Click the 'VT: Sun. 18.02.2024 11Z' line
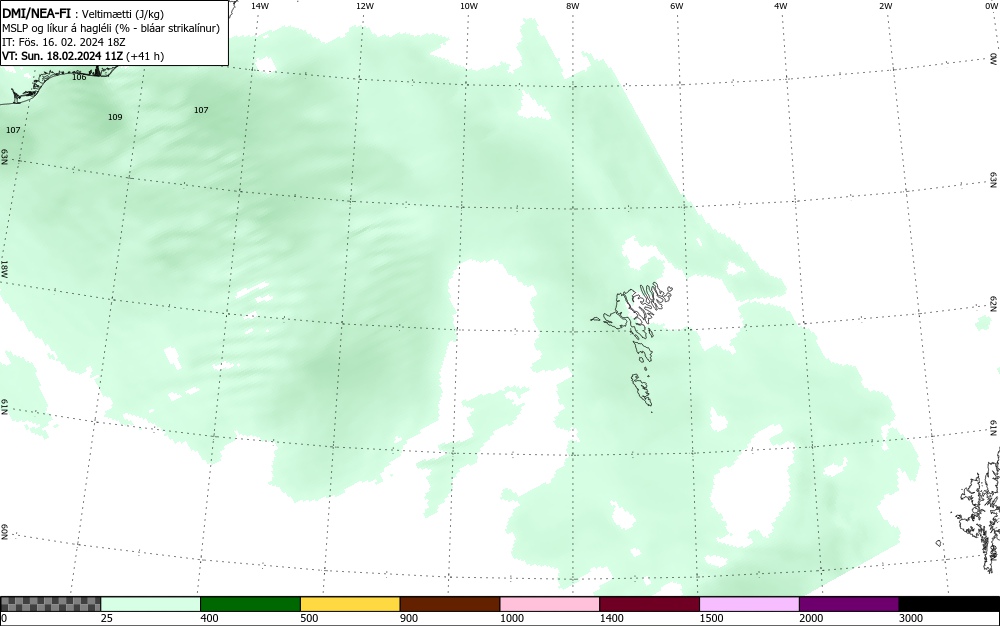The image size is (1000, 626). coord(83,56)
